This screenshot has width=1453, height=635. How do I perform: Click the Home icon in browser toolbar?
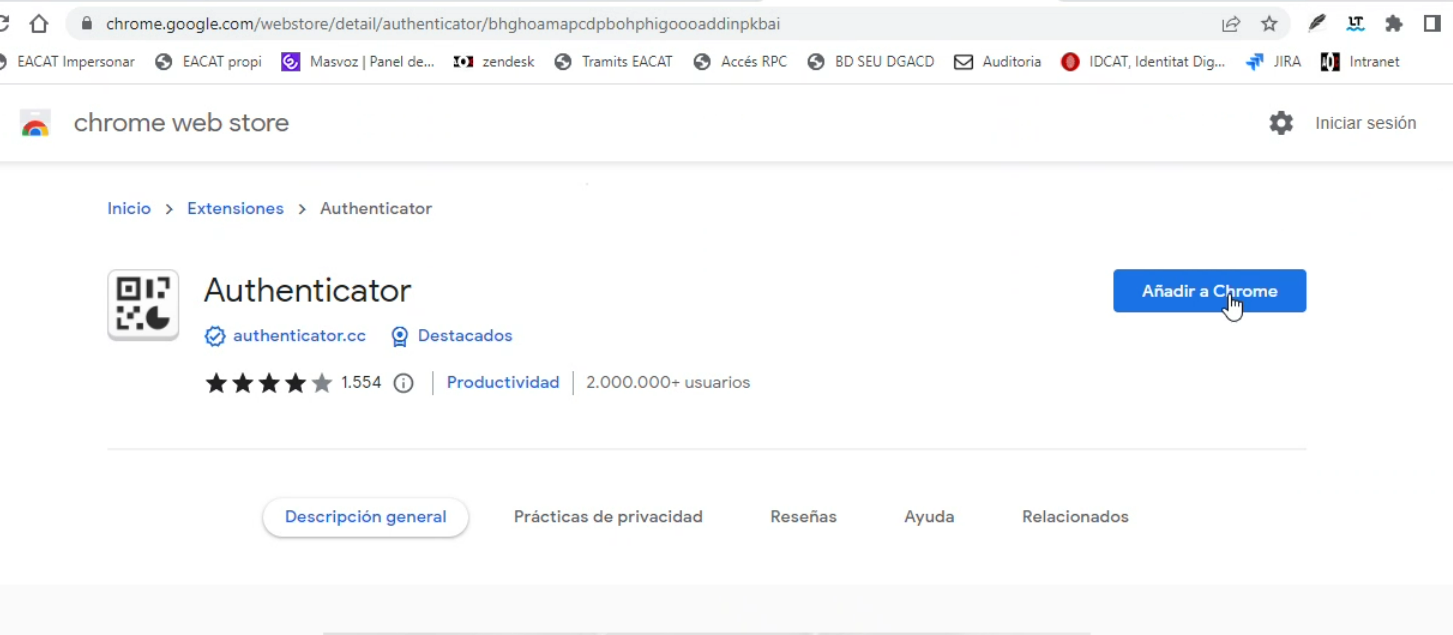(x=38, y=23)
